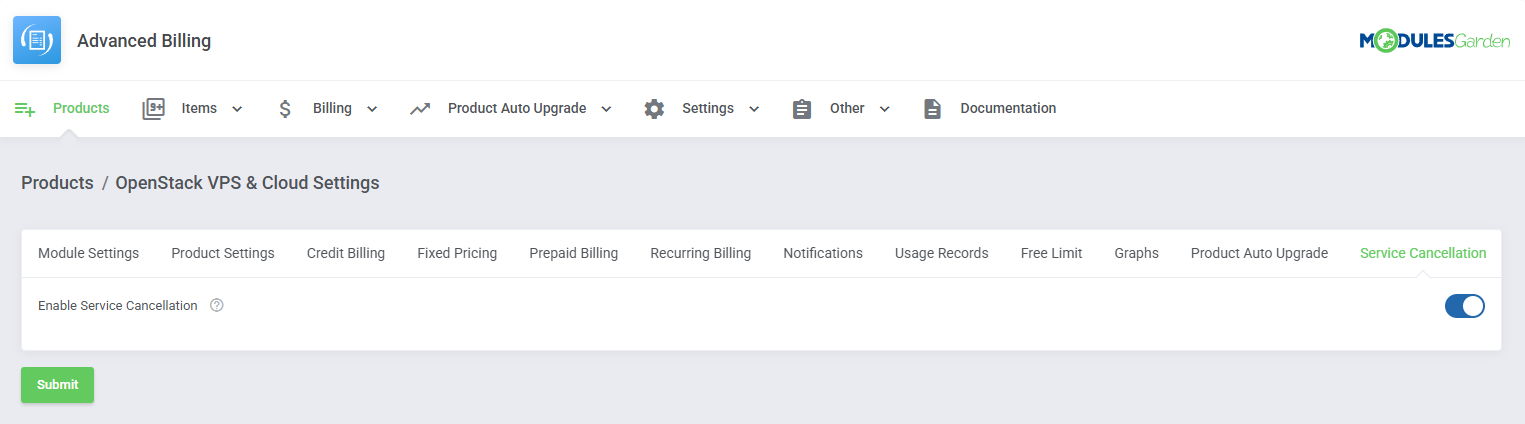
Task: Open the Usage Records tab
Action: pyautogui.click(x=941, y=254)
